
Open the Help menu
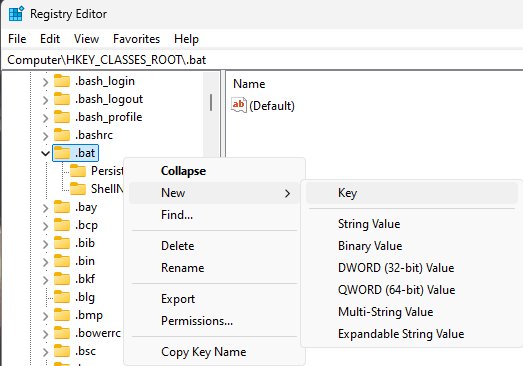coord(186,39)
